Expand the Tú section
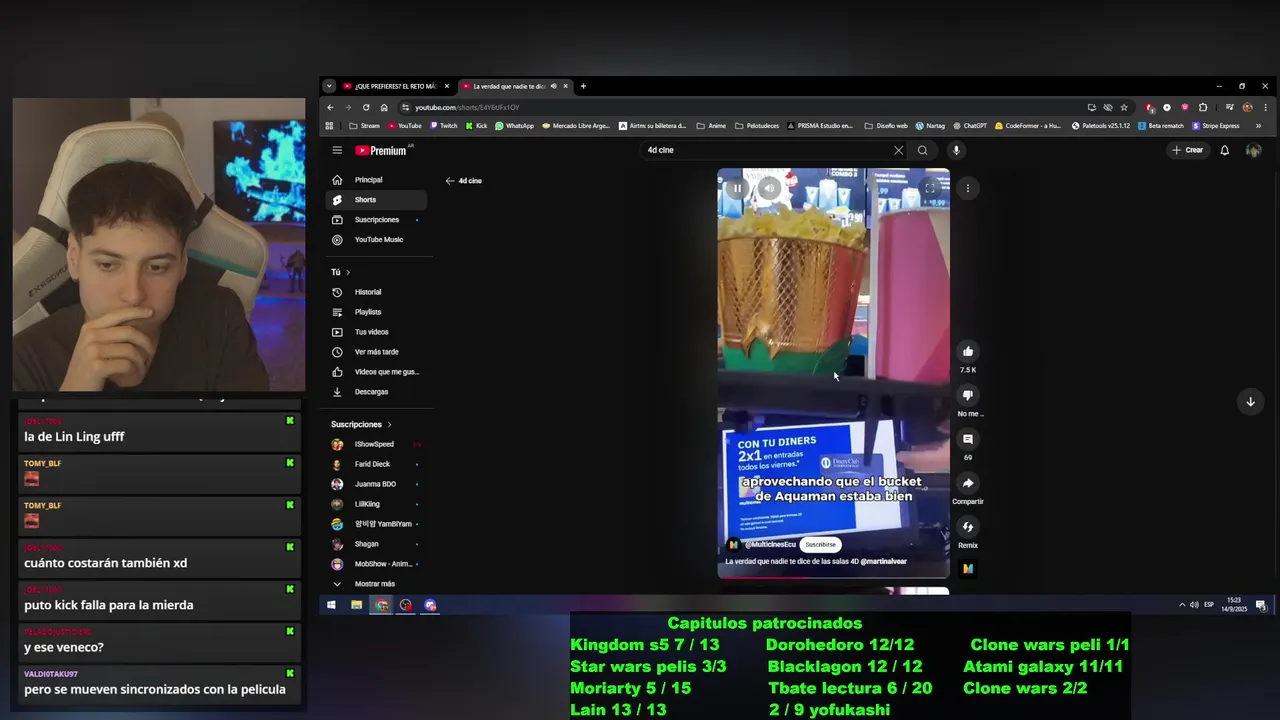Image resolution: width=1280 pixels, height=720 pixels. (x=341, y=272)
